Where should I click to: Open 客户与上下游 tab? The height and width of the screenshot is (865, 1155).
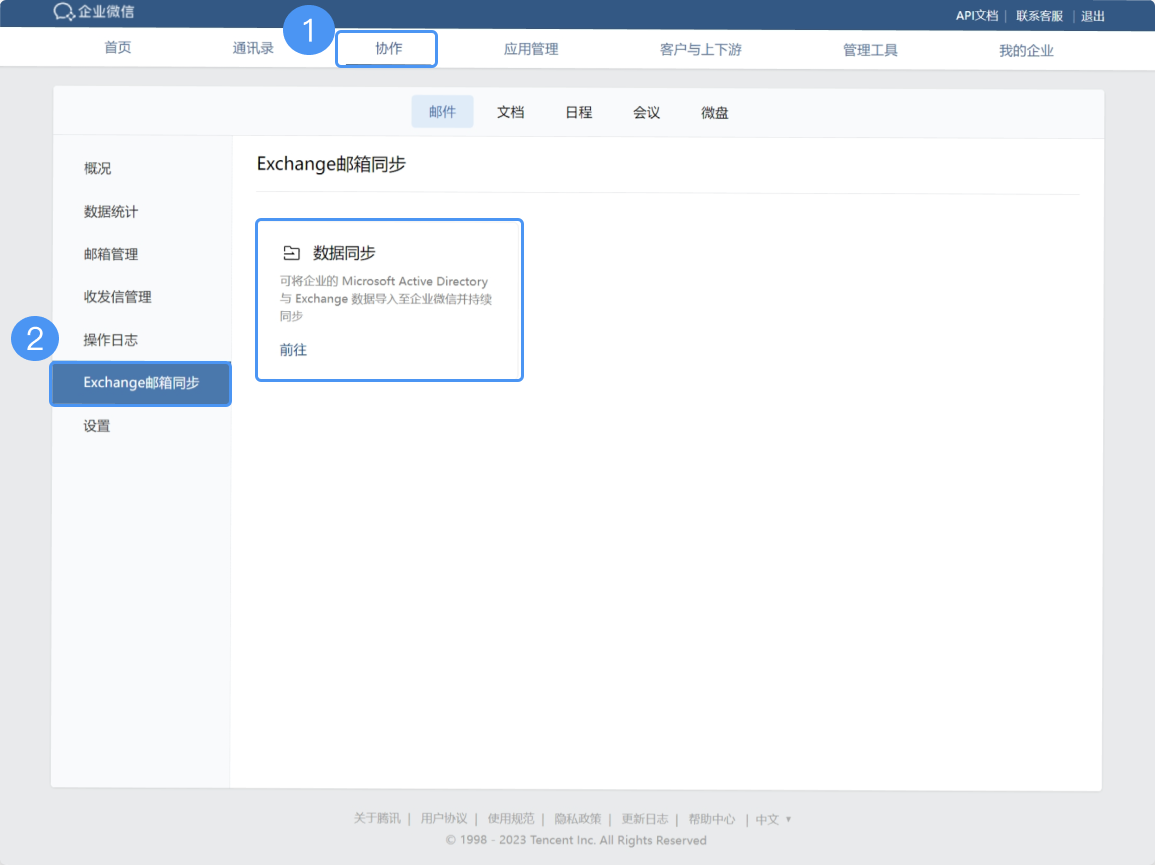point(701,50)
